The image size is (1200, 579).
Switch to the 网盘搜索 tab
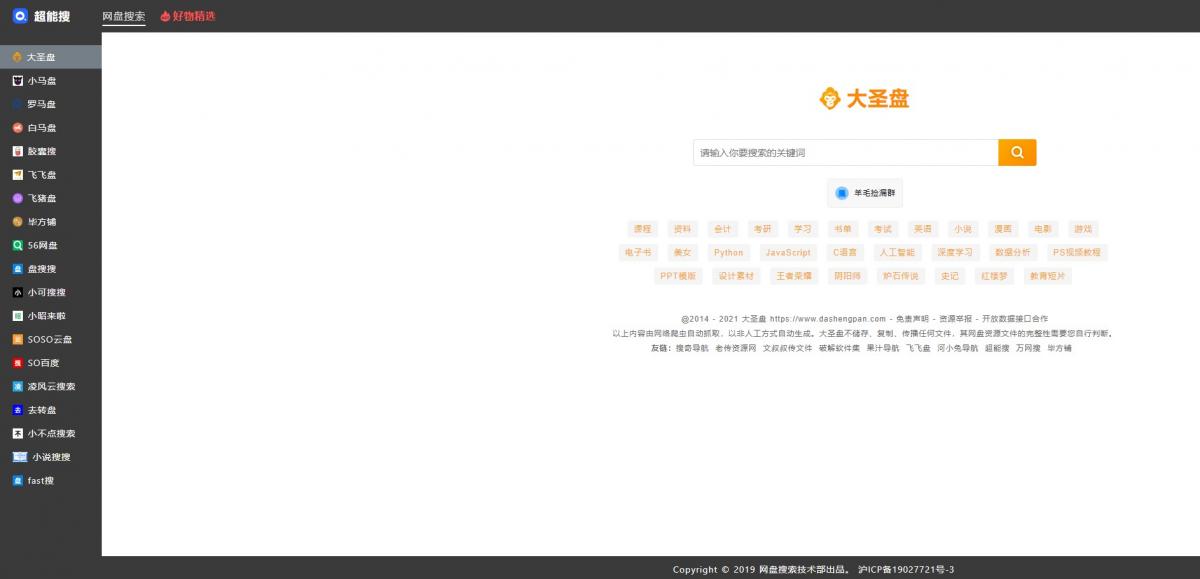coord(124,16)
